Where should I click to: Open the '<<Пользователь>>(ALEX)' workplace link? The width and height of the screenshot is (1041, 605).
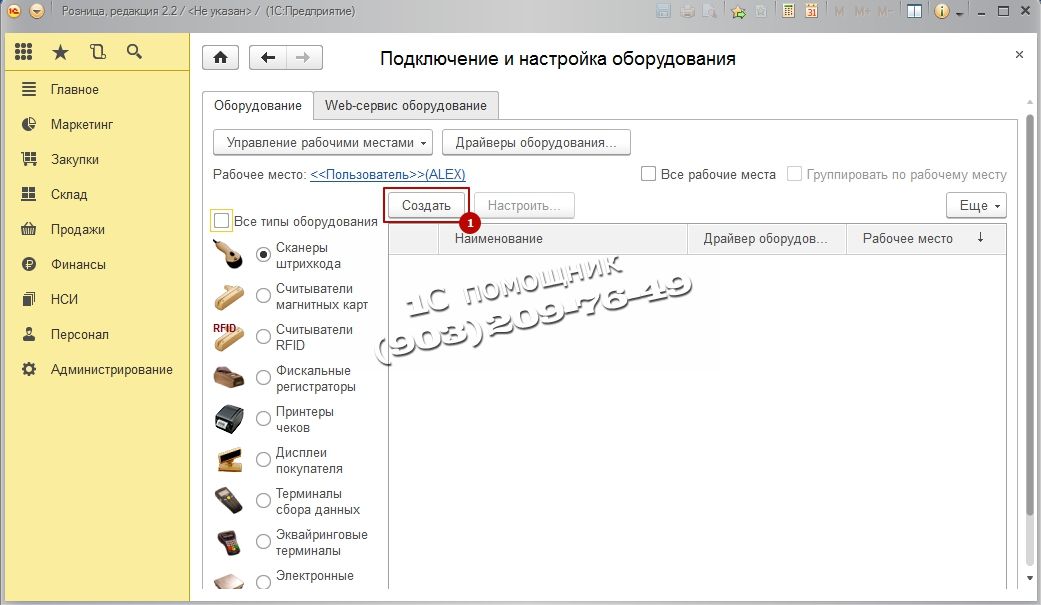(388, 174)
